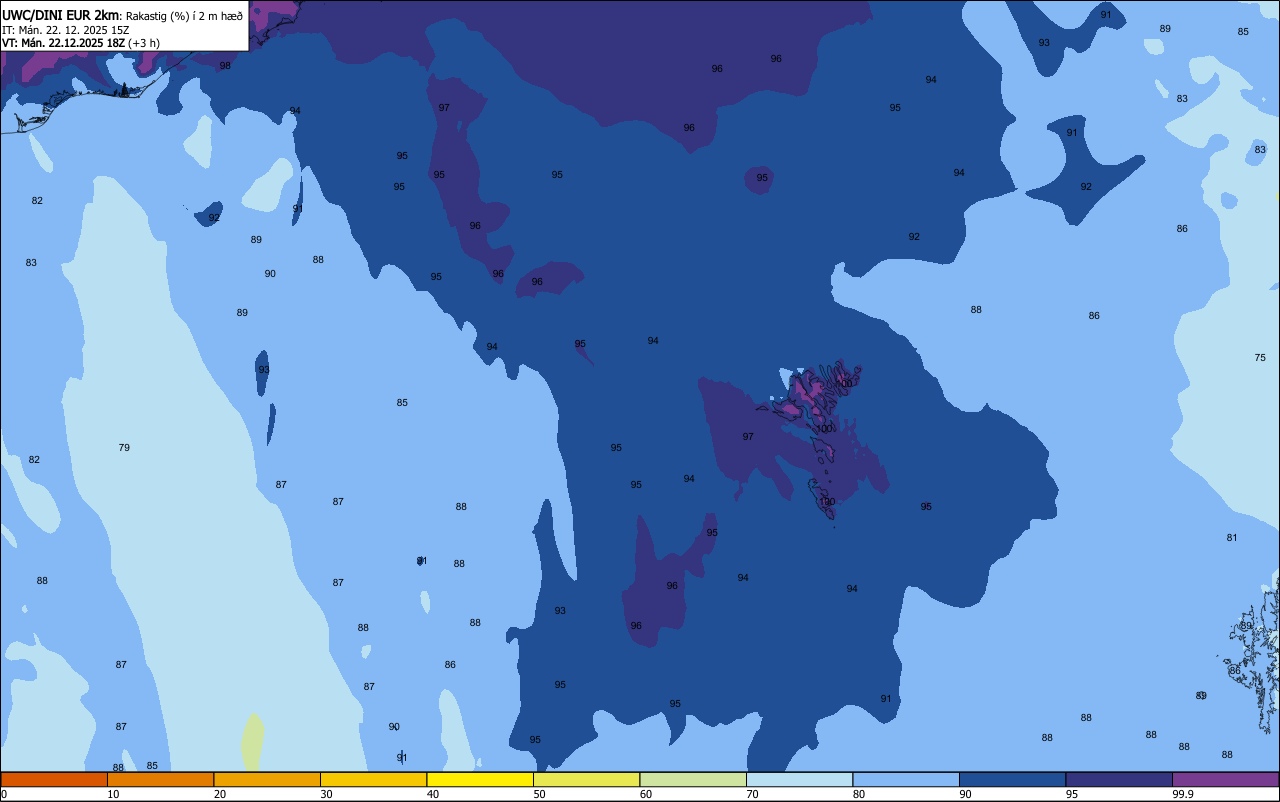Click the '70' label on the color scale
The height and width of the screenshot is (802, 1280).
click(x=752, y=794)
